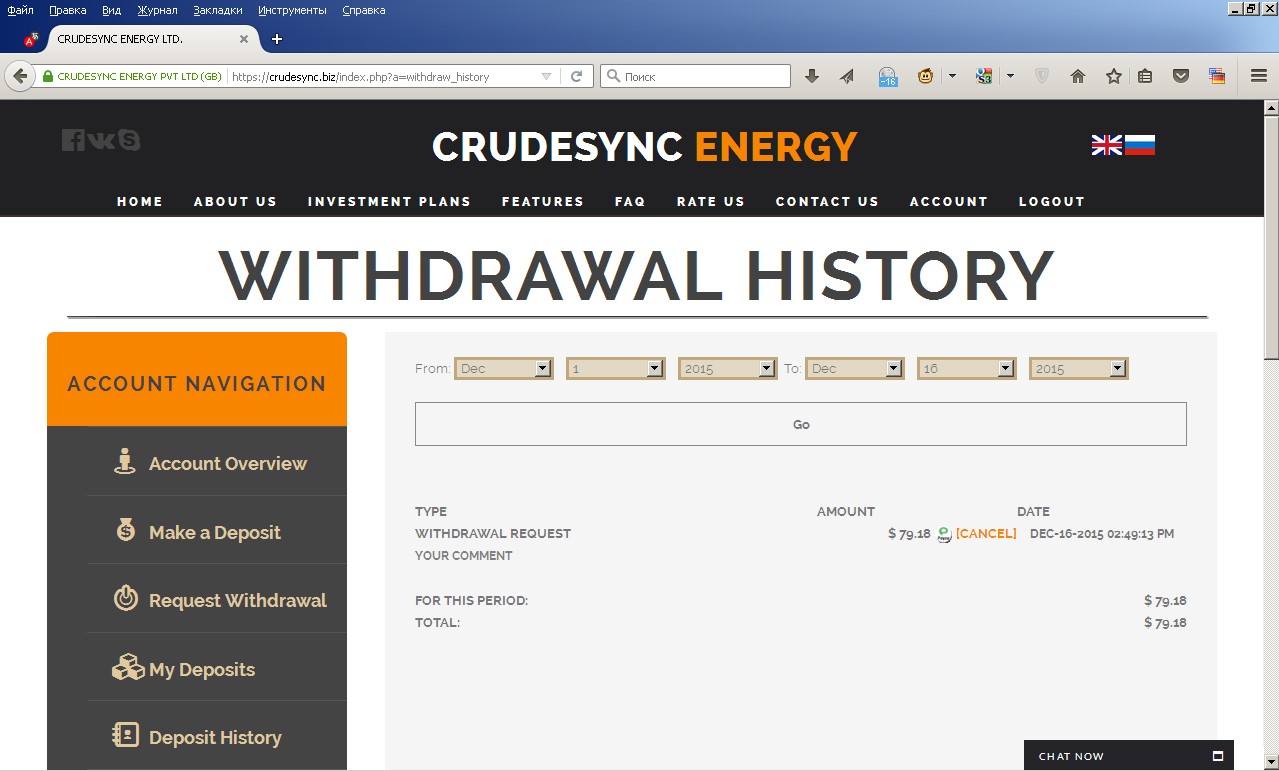Open the To year dropdown
Viewport: 1279px width, 771px height.
(x=1079, y=369)
